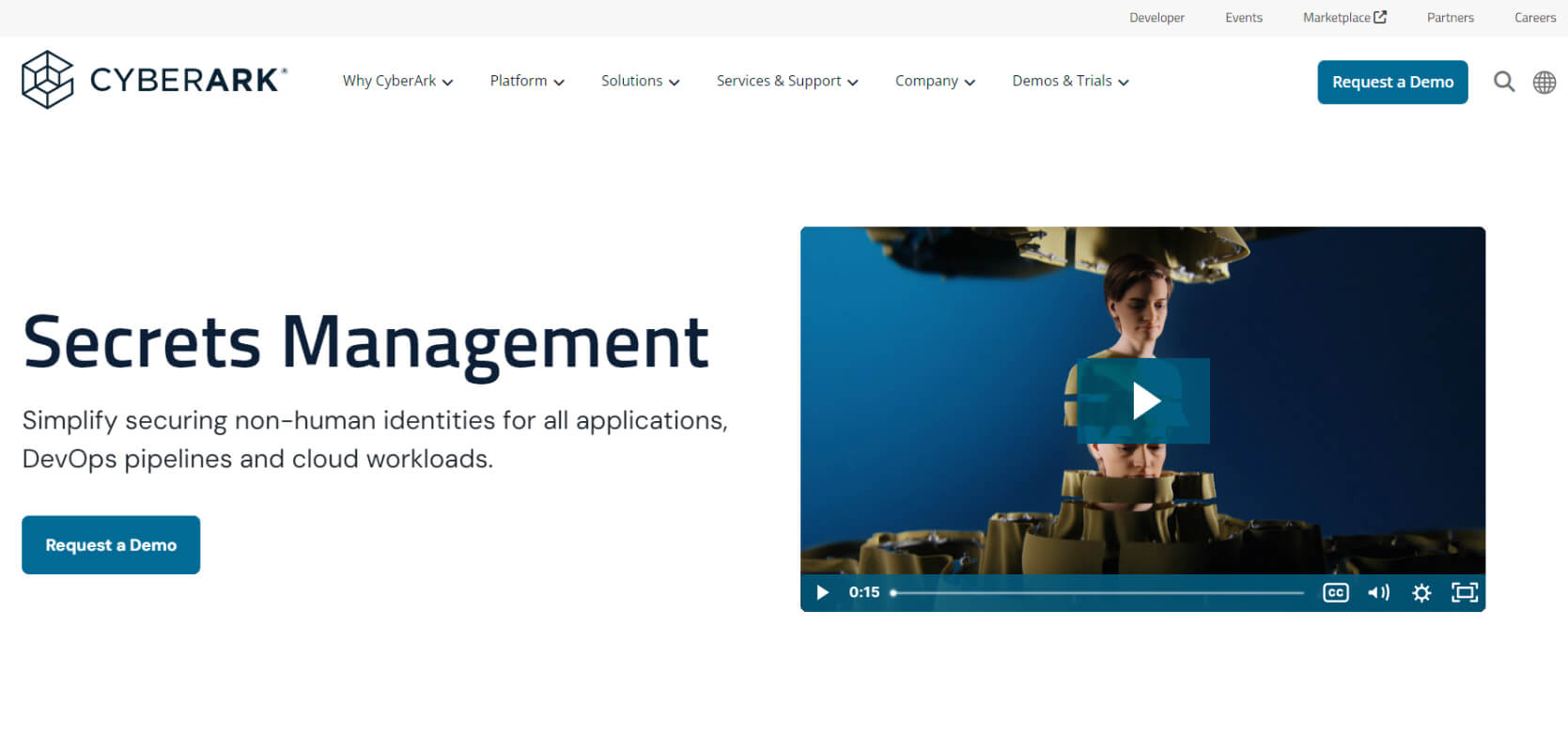This screenshot has height=752, width=1568.
Task: Seek along the video progress bar
Action: click(x=1098, y=593)
